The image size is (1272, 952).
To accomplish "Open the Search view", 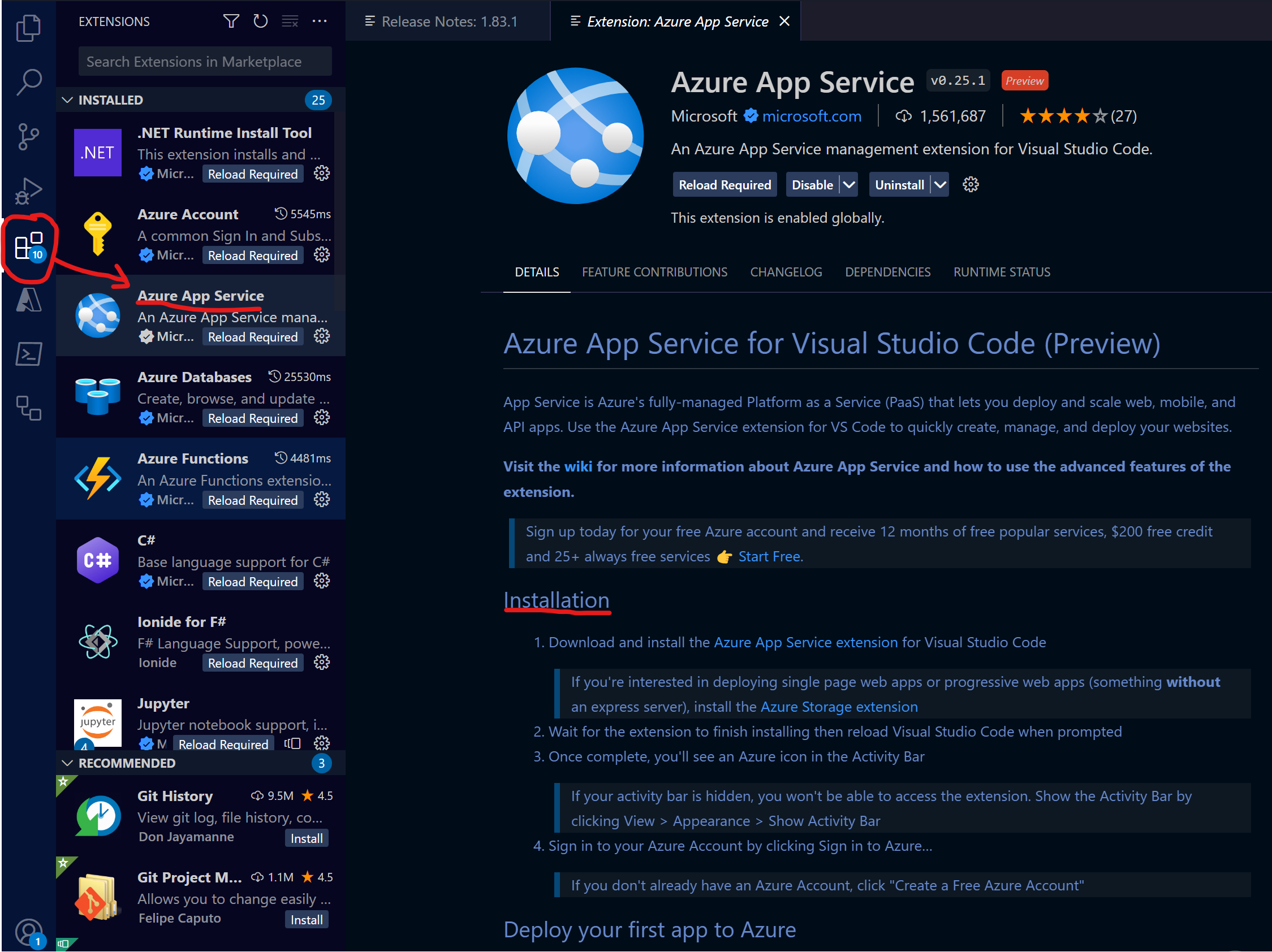I will pos(28,82).
